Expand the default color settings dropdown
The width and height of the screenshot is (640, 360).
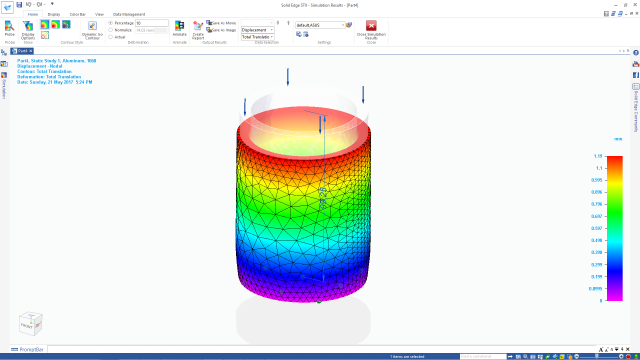click(320, 25)
